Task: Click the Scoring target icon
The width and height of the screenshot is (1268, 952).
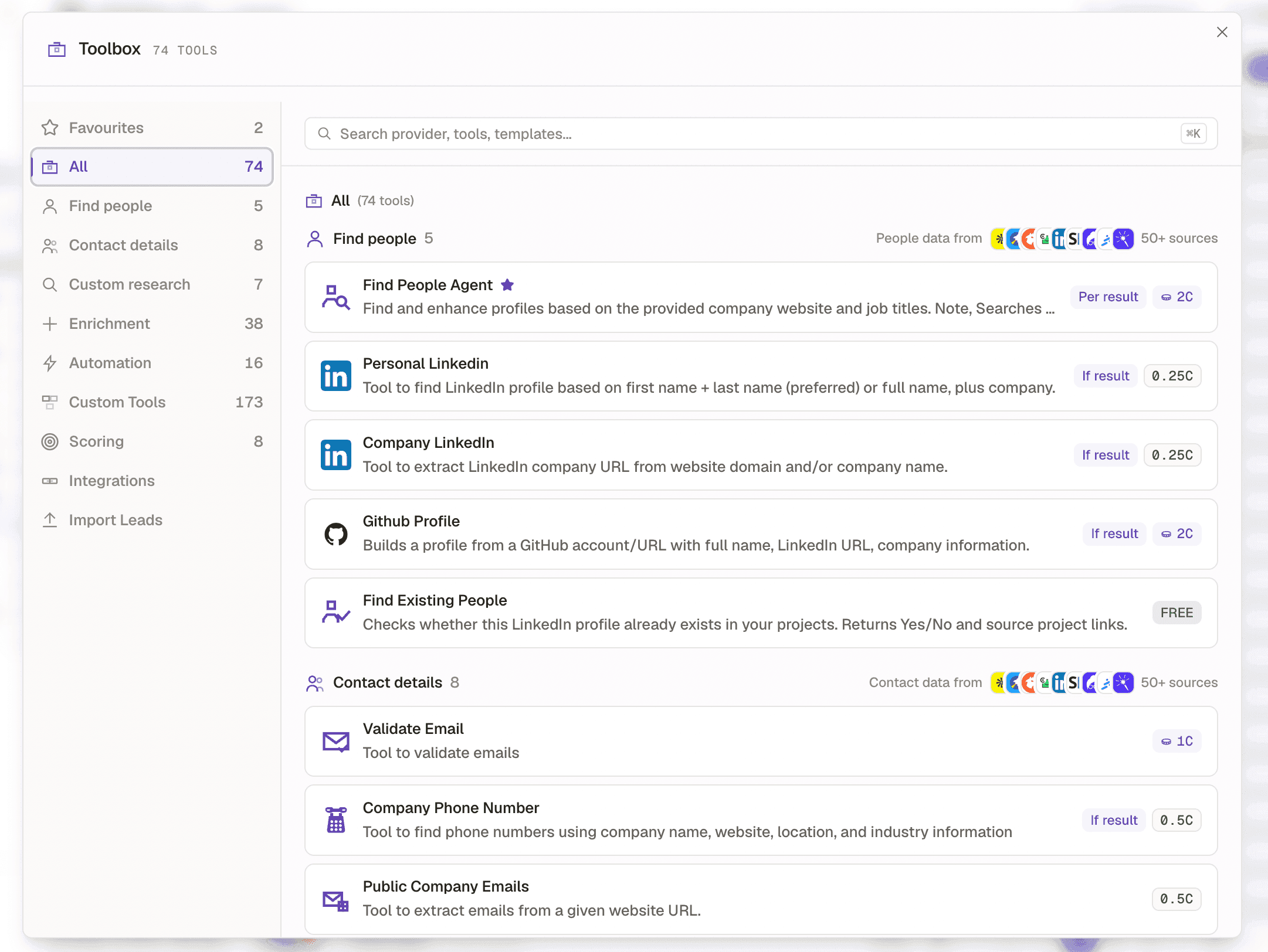Action: click(x=50, y=441)
